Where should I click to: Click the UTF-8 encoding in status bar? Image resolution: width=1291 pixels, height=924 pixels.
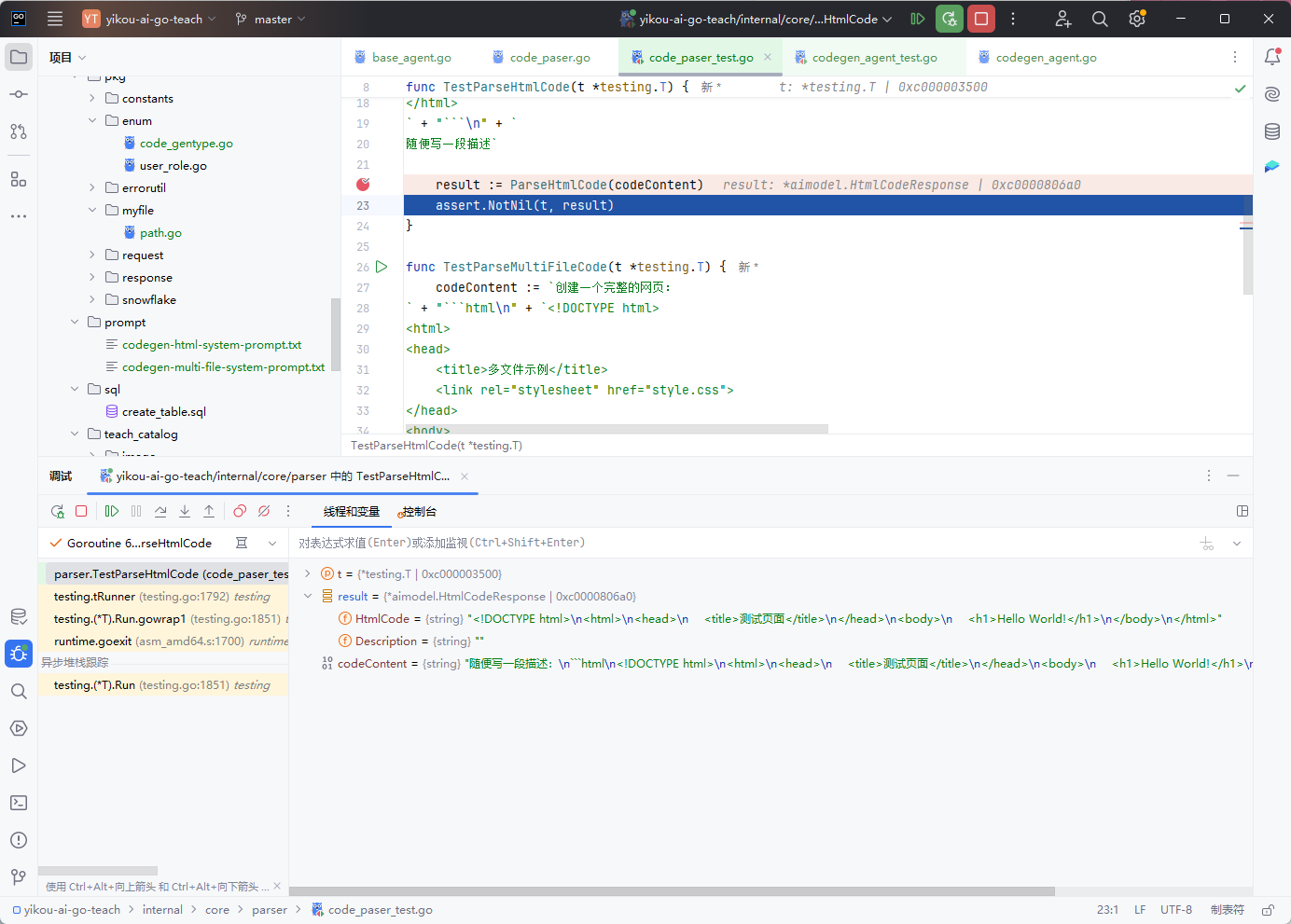pos(1176,910)
